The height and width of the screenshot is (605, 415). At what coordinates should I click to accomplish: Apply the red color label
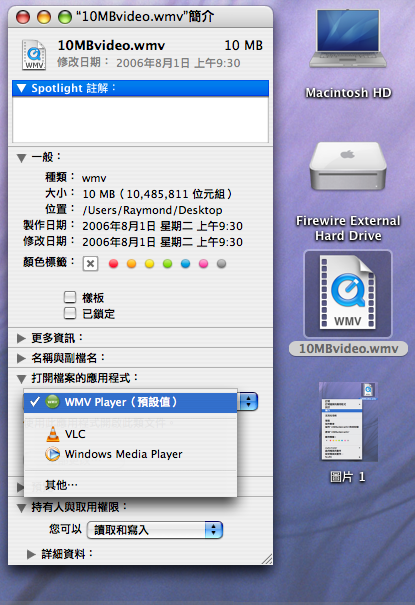pyautogui.click(x=113, y=264)
